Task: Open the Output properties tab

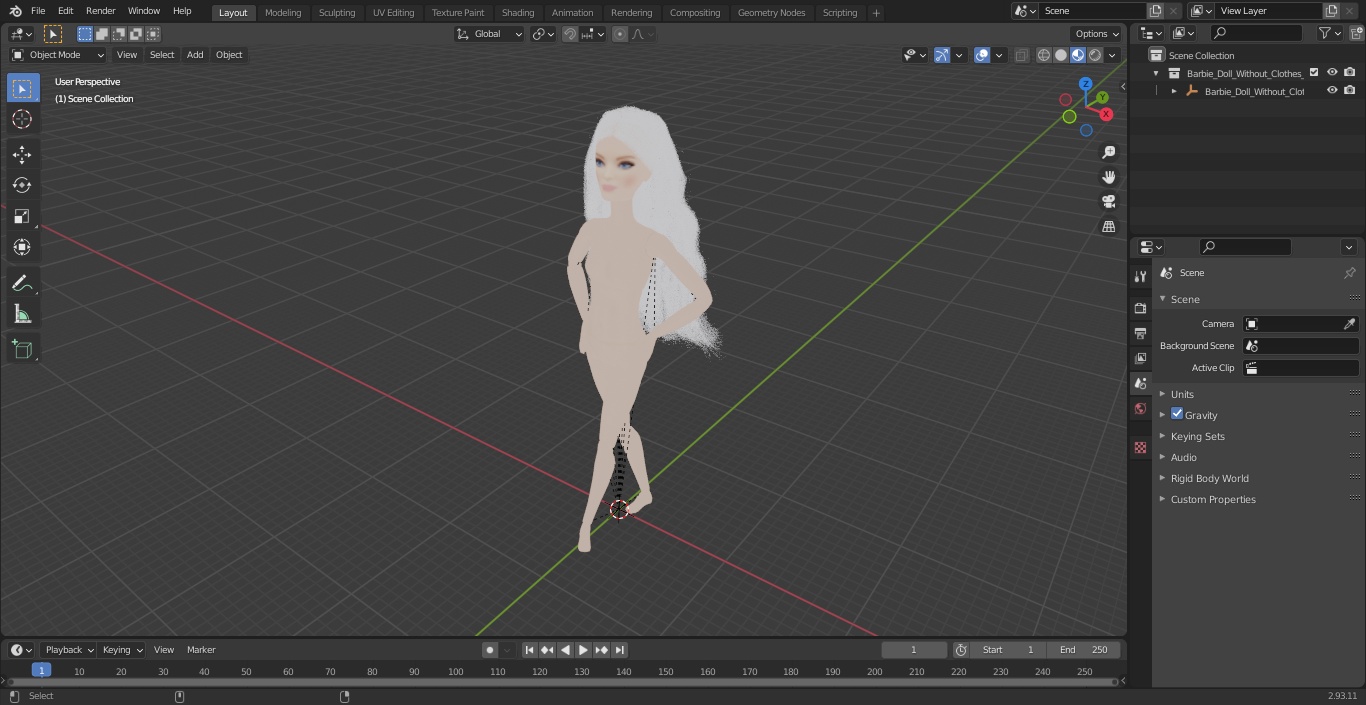Action: [x=1140, y=333]
